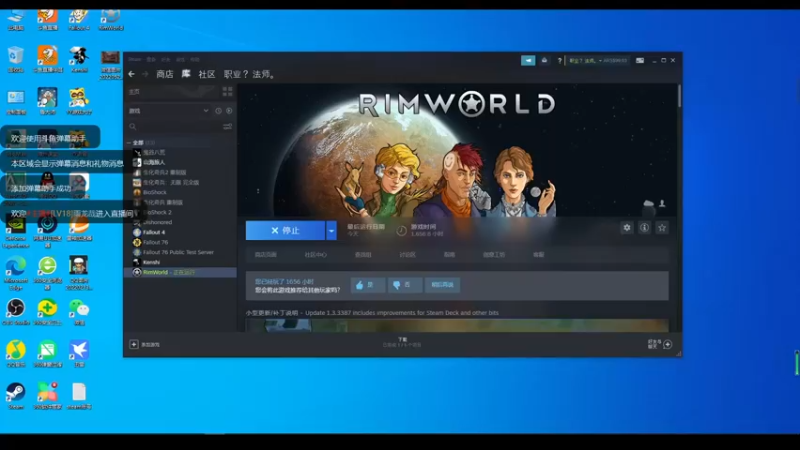This screenshot has width=800, height=450.
Task: Open advanced filter options icon beside search
Action: click(228, 127)
